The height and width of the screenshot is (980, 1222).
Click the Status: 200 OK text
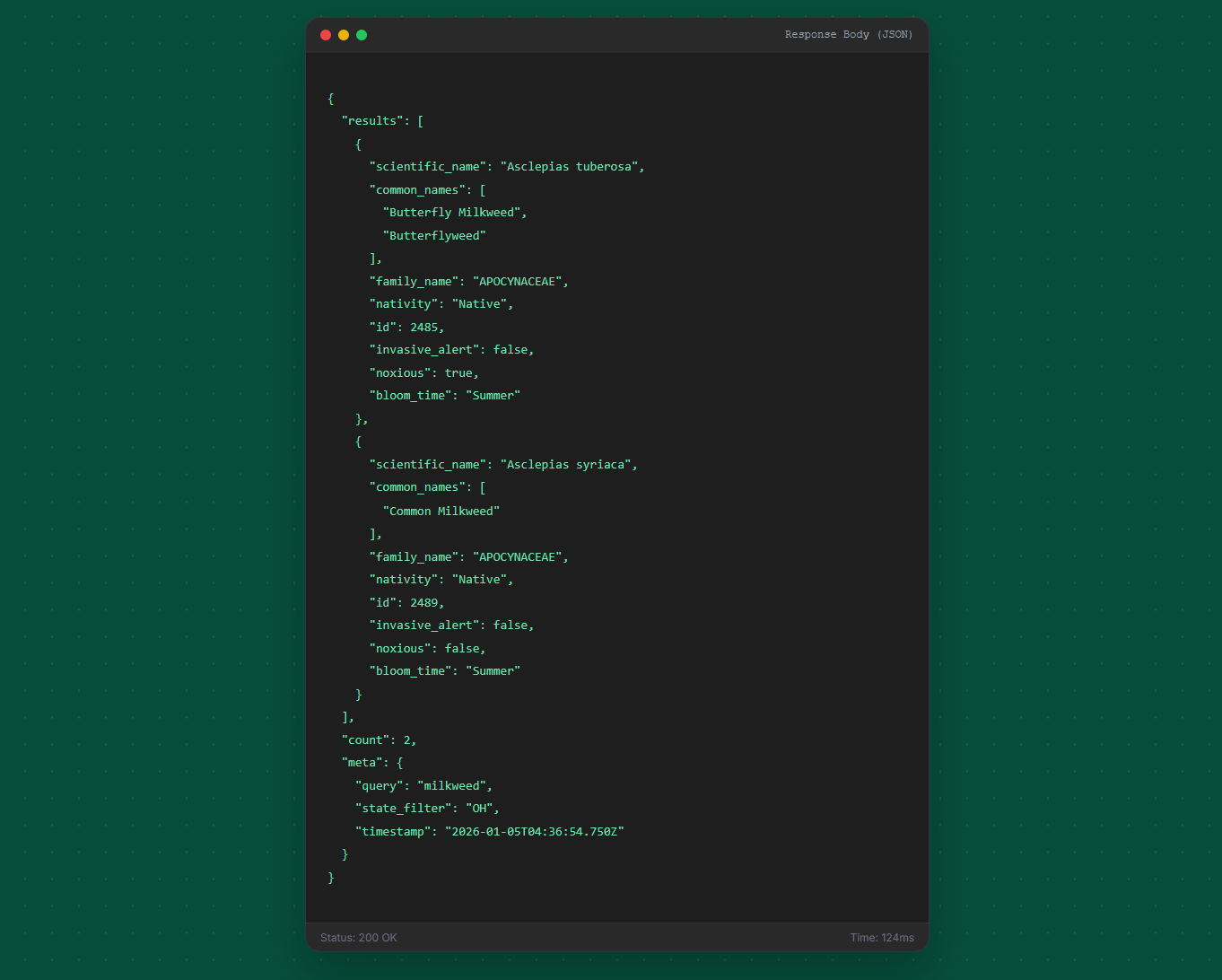tap(358, 938)
